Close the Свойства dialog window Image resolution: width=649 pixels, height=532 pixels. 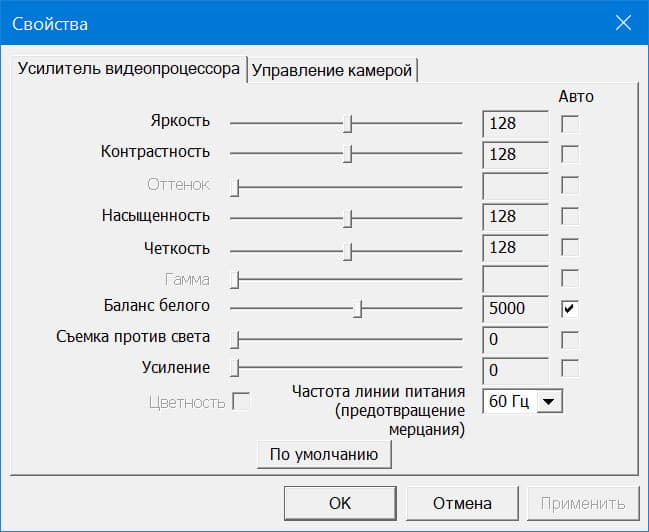(x=624, y=23)
